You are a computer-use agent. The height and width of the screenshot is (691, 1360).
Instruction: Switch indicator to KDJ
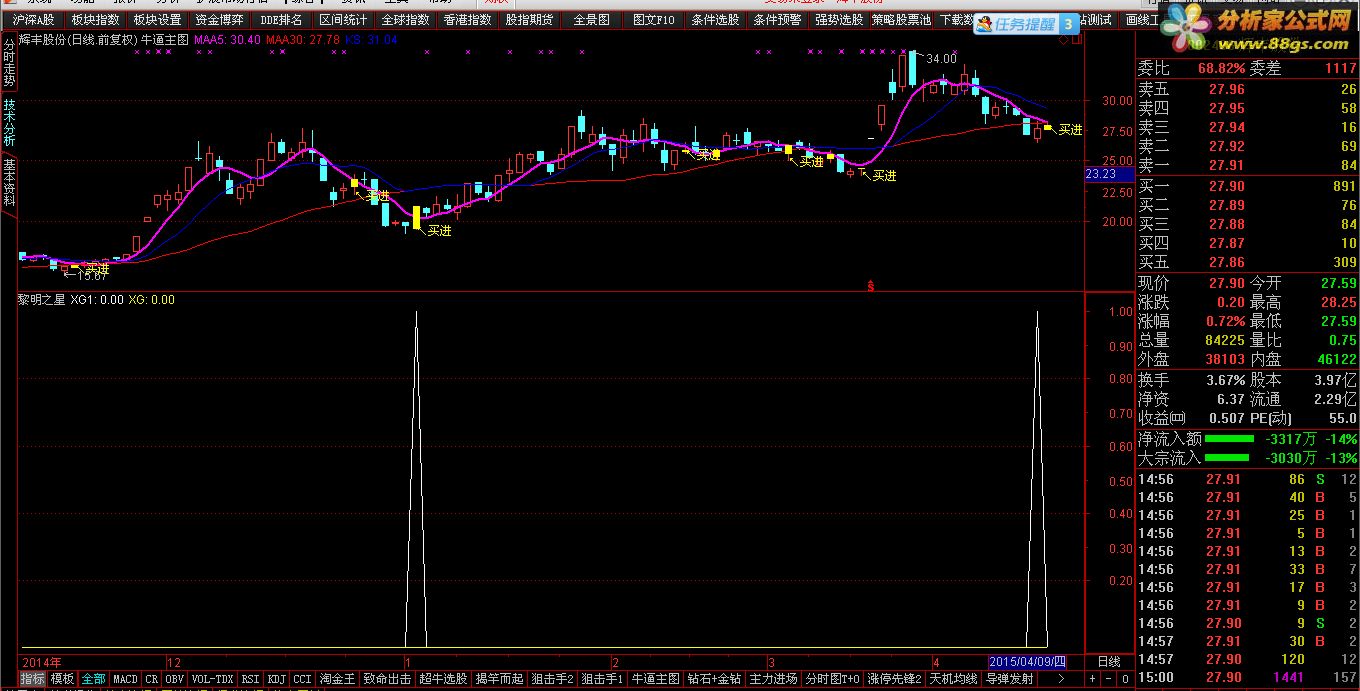[x=276, y=679]
